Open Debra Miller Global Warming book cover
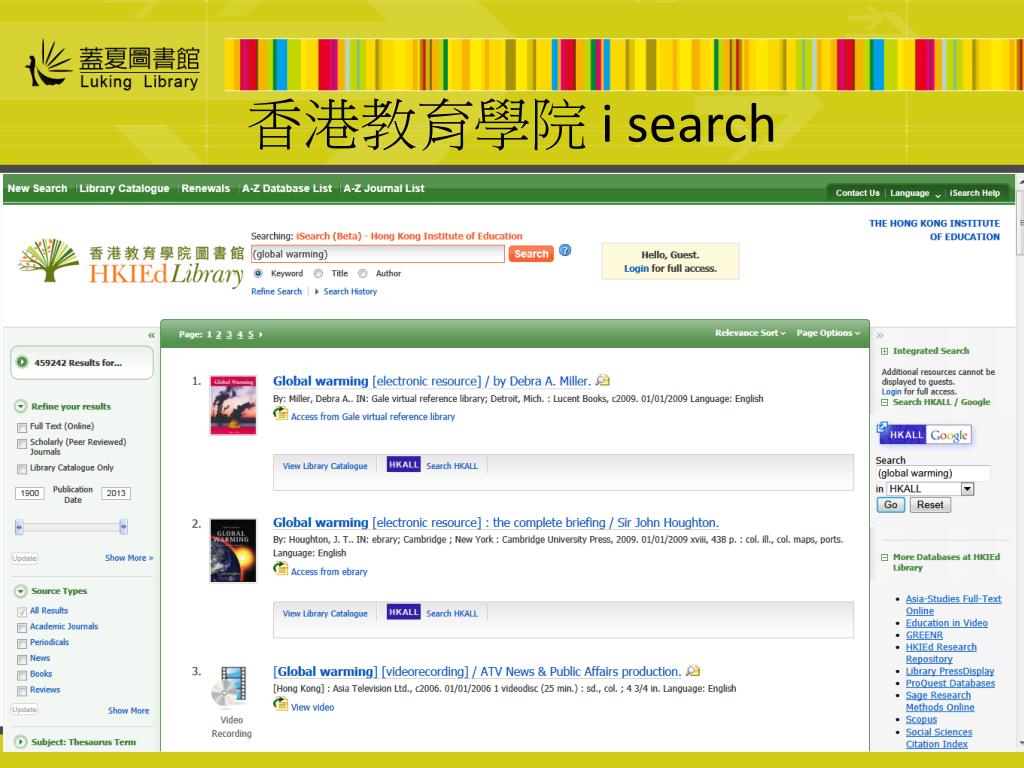 233,405
